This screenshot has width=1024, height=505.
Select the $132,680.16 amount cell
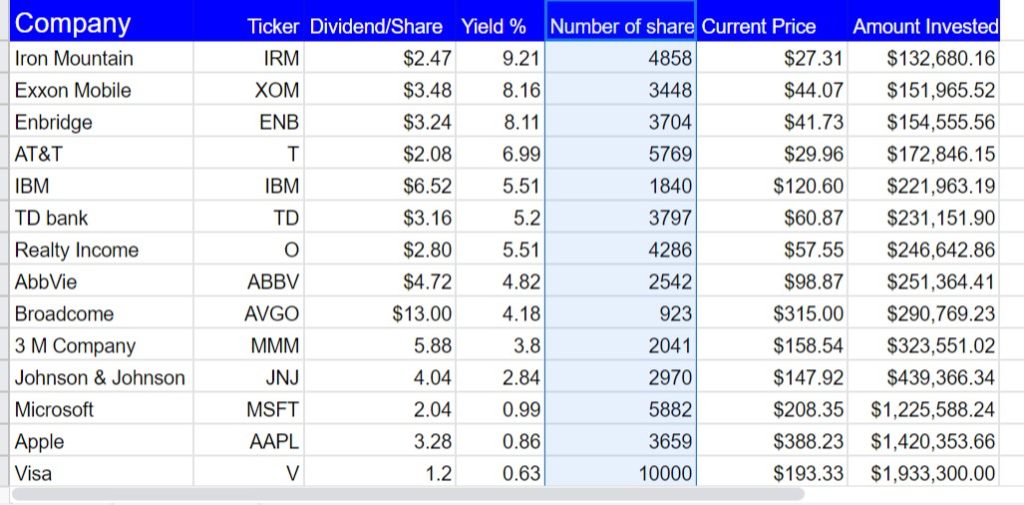point(923,58)
